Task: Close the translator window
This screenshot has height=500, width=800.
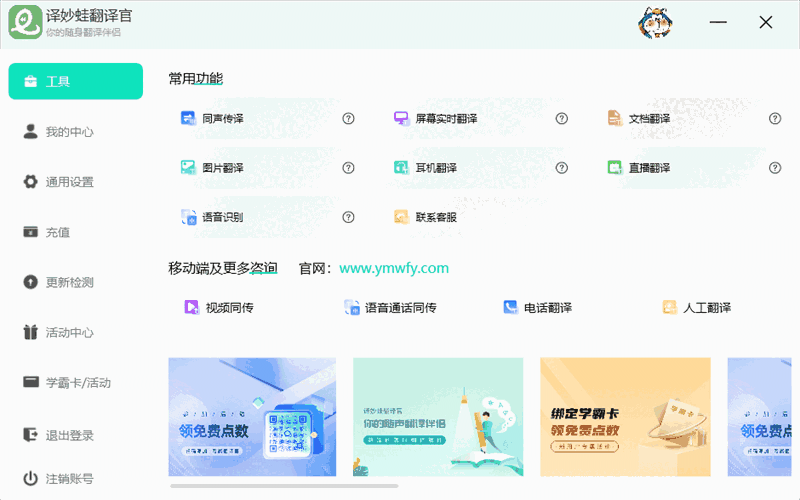Action: click(x=765, y=22)
